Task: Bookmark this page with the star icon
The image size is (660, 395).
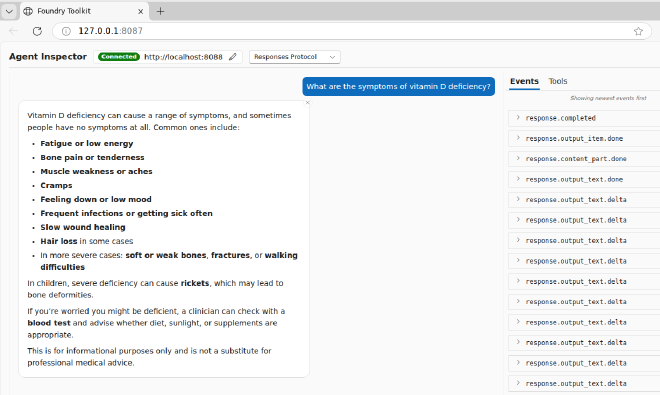Action: point(638,31)
